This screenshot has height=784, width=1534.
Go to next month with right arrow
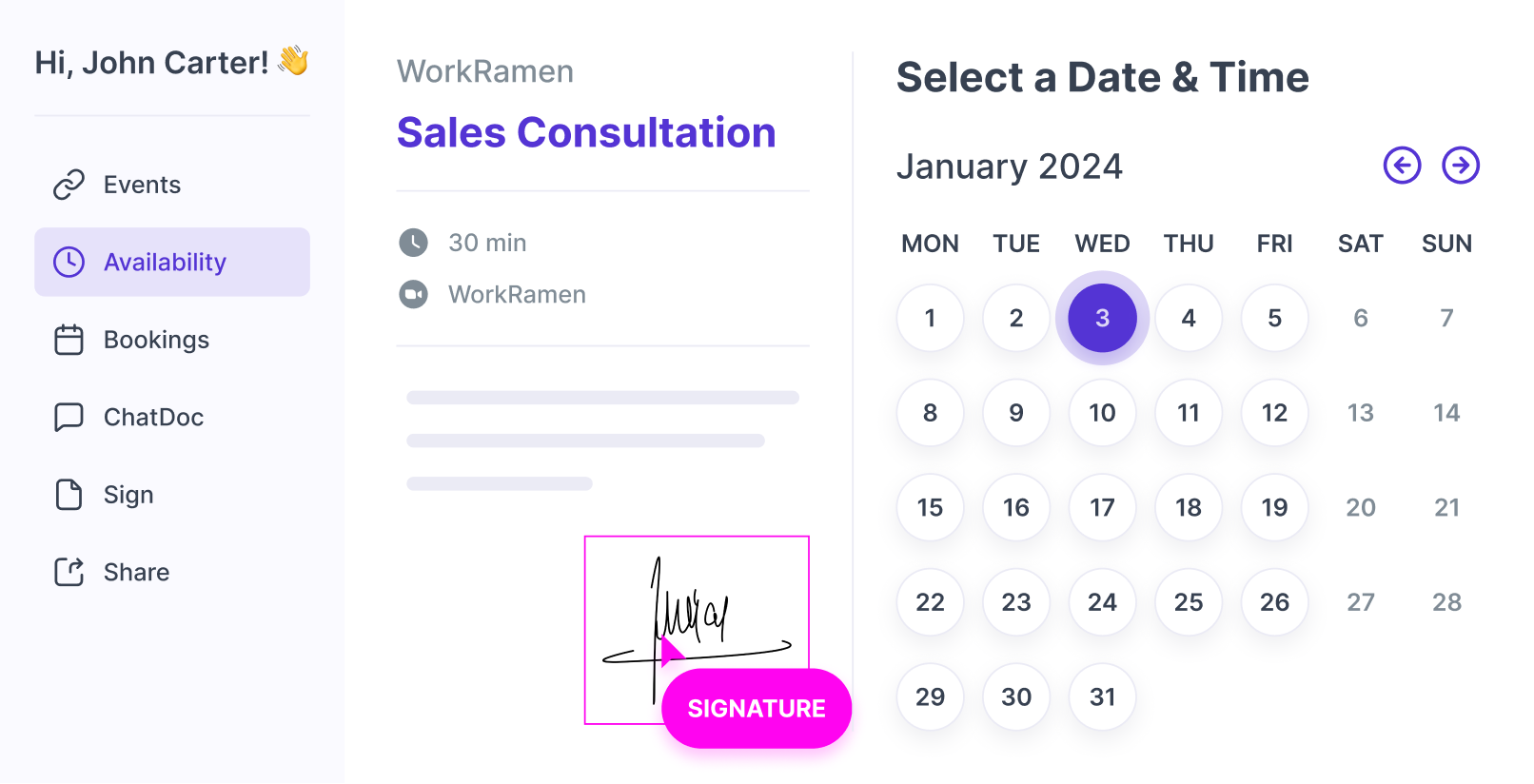[1462, 165]
